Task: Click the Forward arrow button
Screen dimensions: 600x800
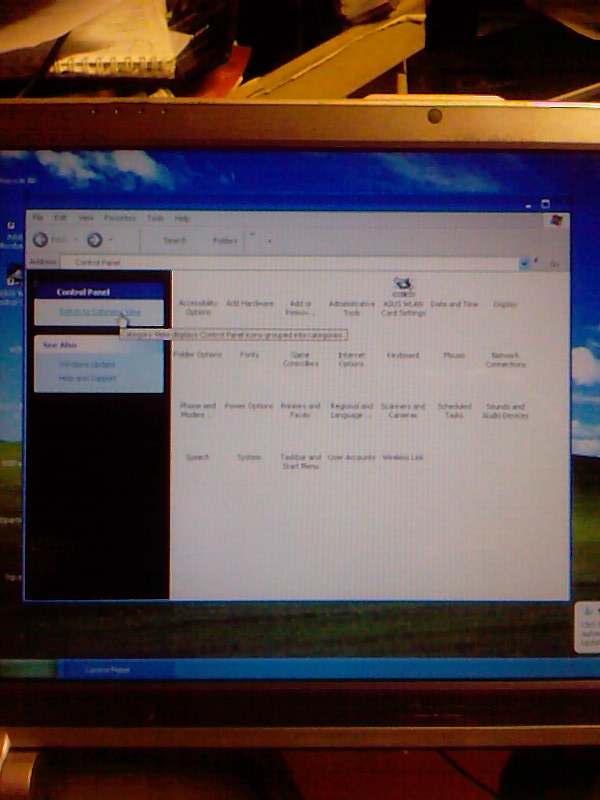Action: 94,240
